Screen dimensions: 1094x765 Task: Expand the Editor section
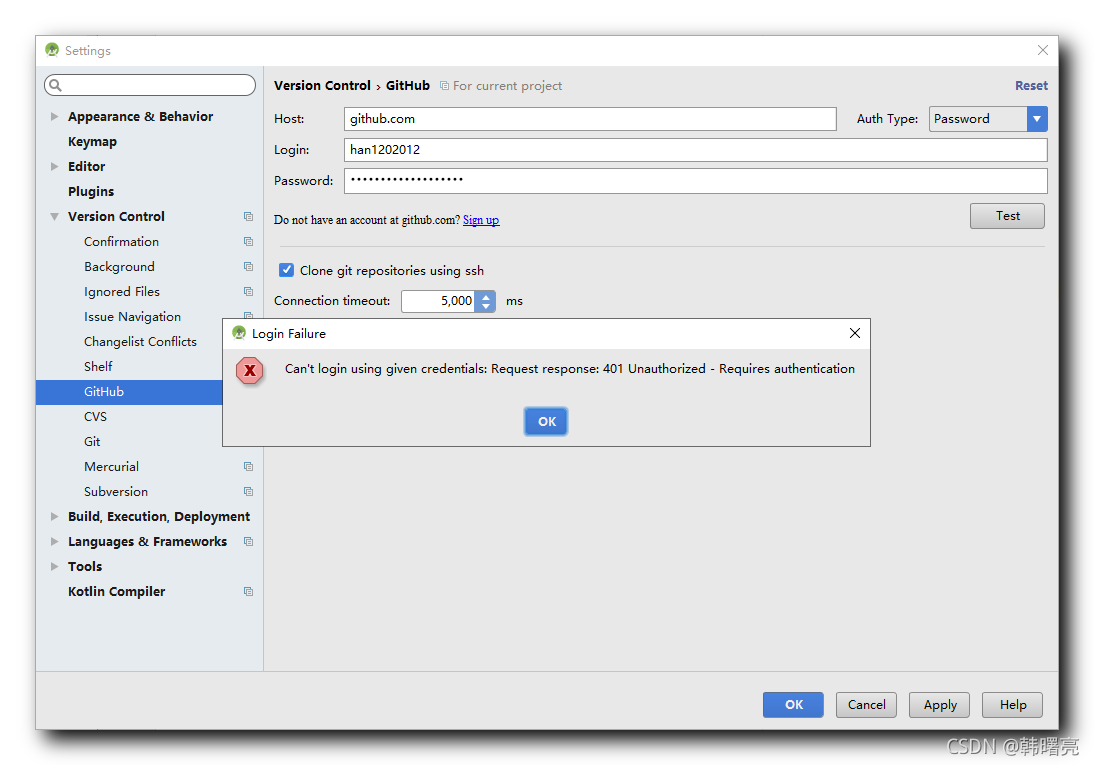54,166
